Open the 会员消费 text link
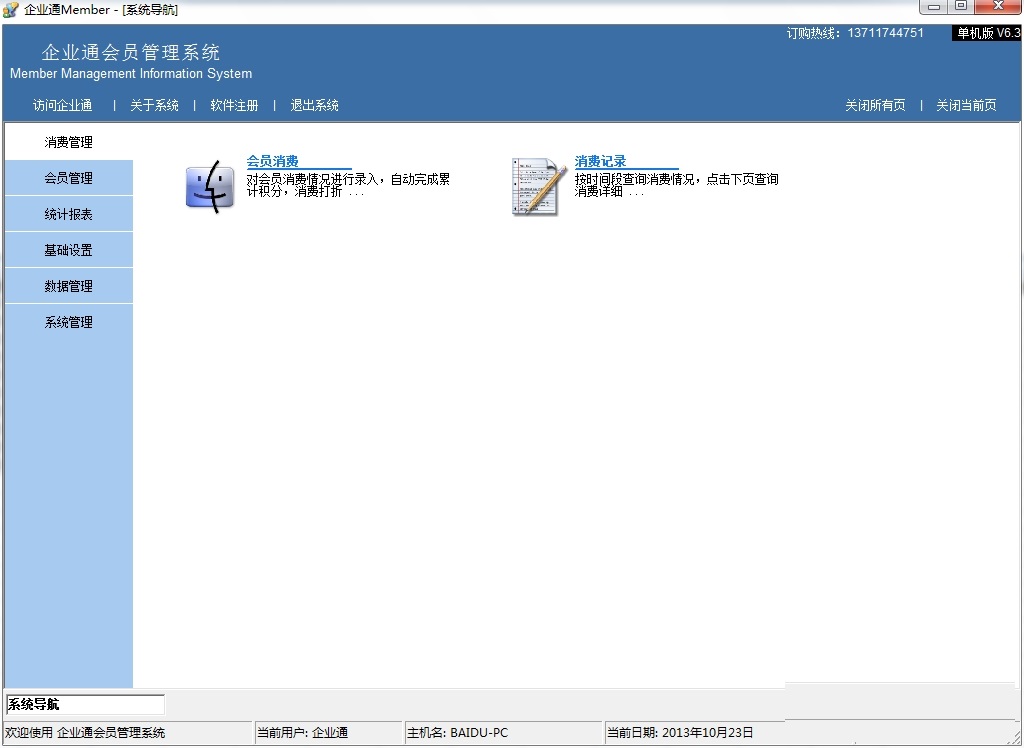Viewport: 1024px width, 748px height. point(273,159)
